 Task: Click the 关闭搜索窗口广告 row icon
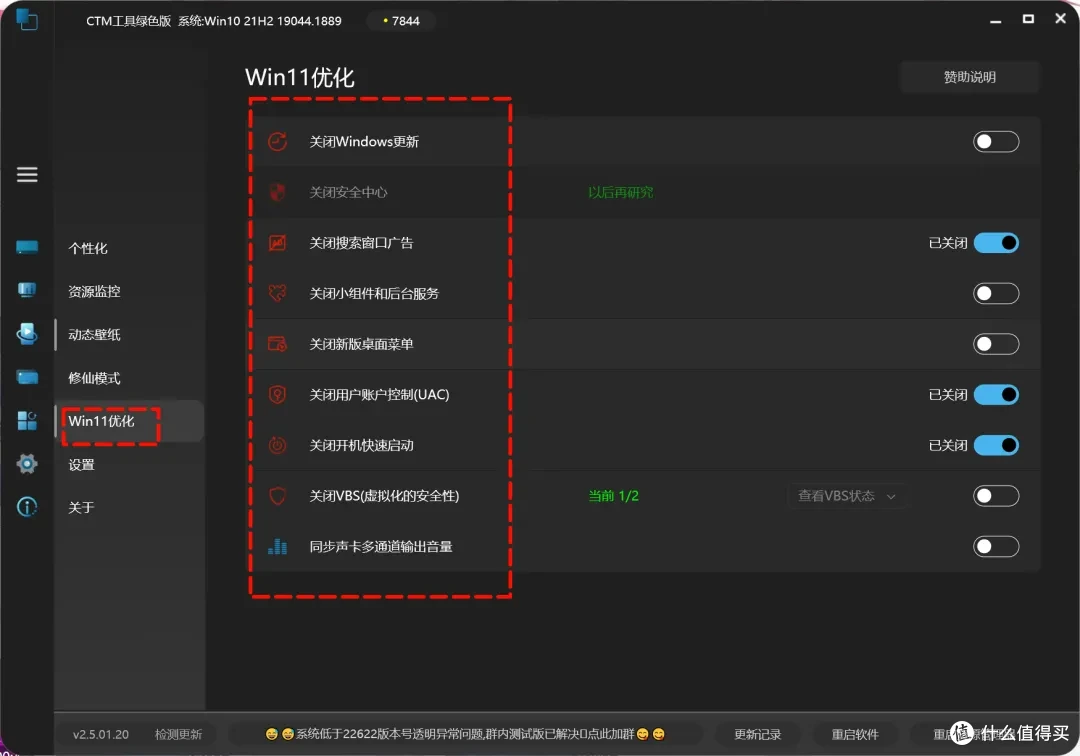pyautogui.click(x=278, y=243)
